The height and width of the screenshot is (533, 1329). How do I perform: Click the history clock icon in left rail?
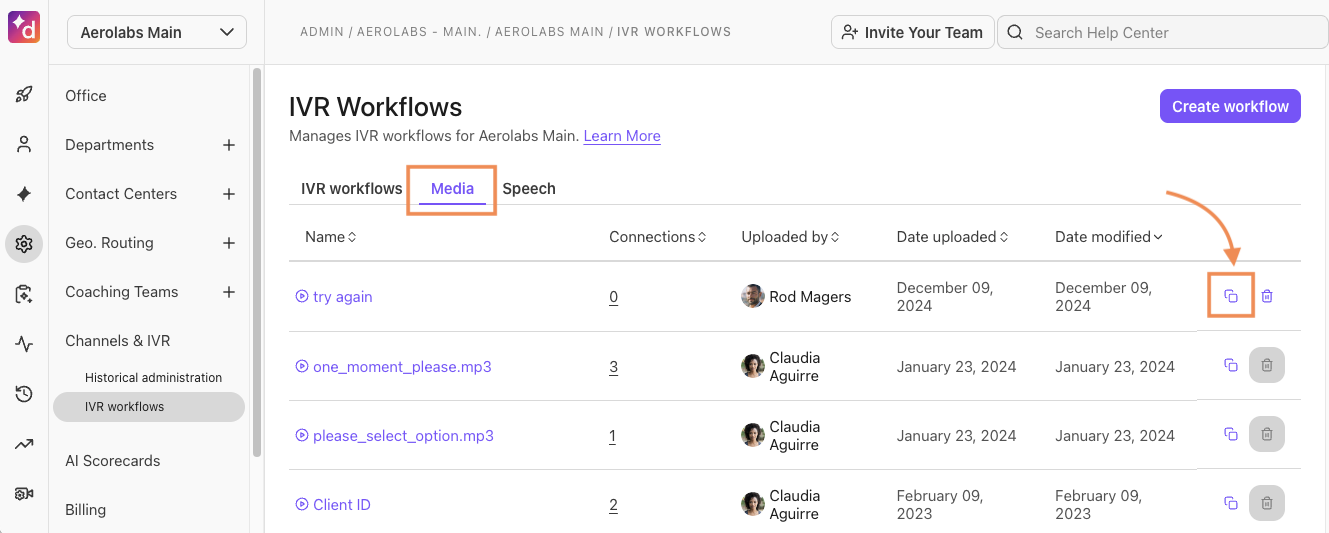[x=24, y=394]
